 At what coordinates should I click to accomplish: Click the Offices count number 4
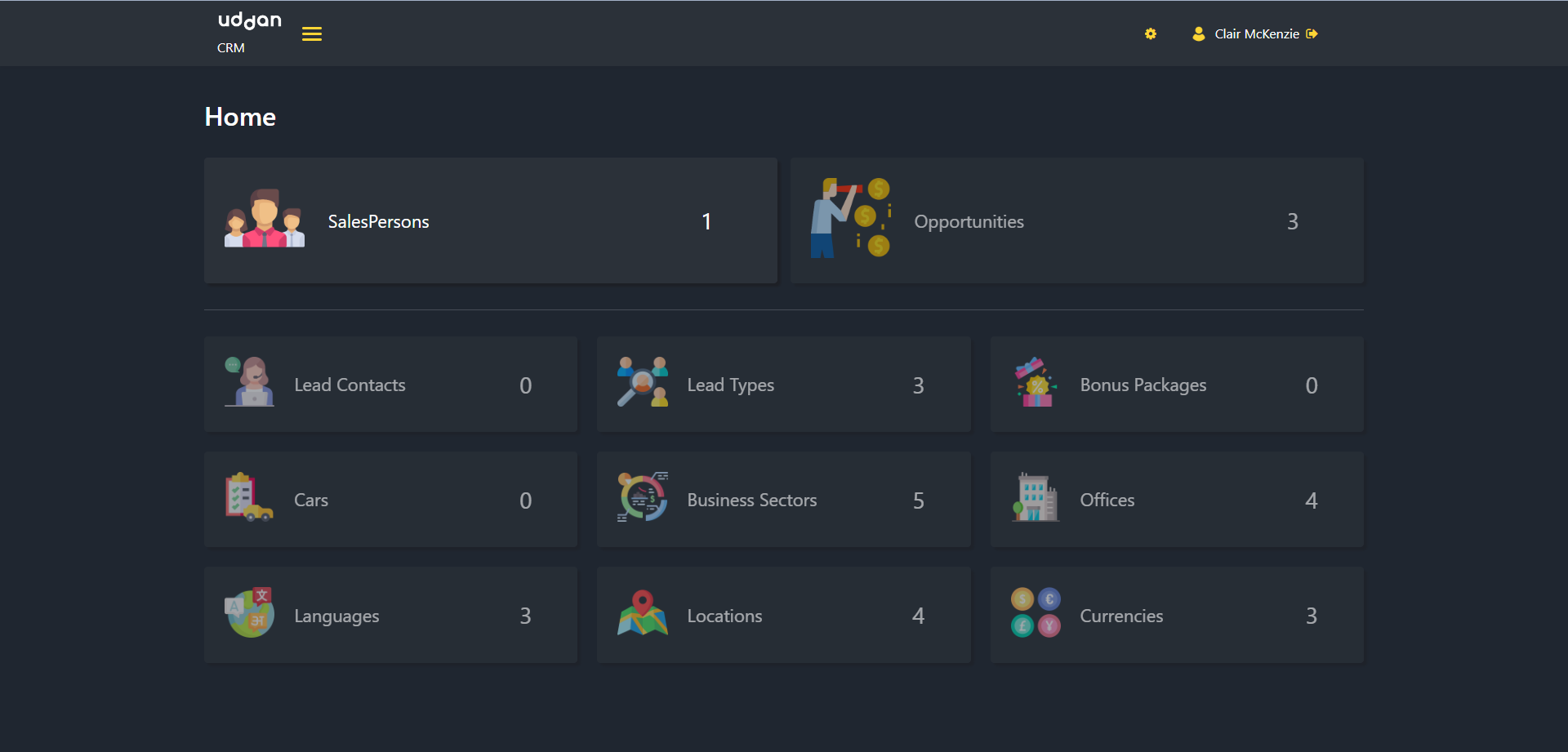[x=1311, y=501]
